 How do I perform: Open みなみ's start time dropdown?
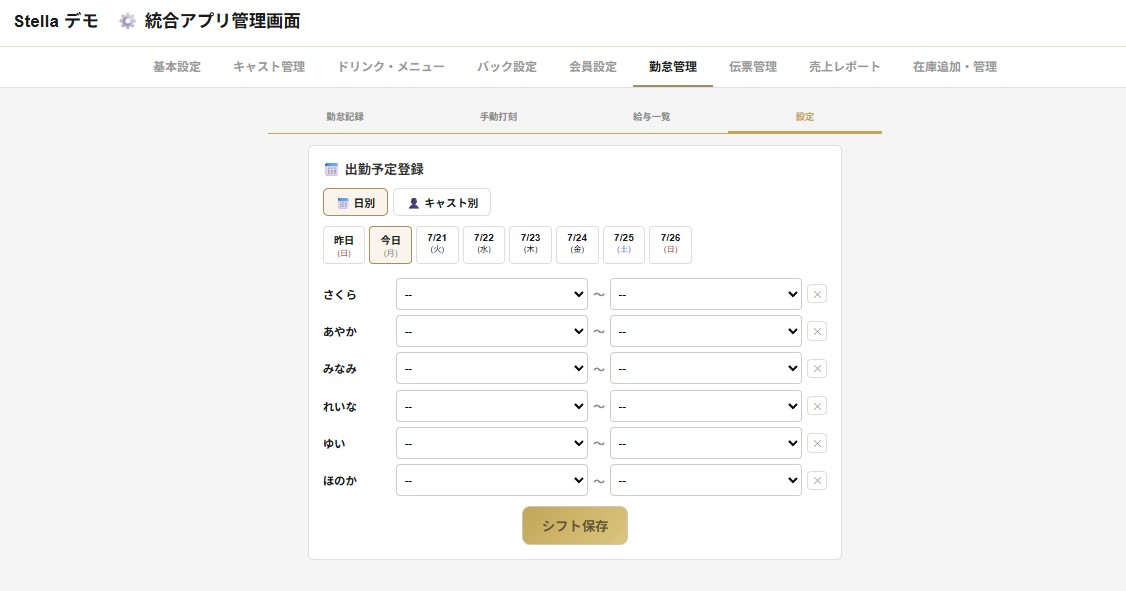(x=492, y=368)
